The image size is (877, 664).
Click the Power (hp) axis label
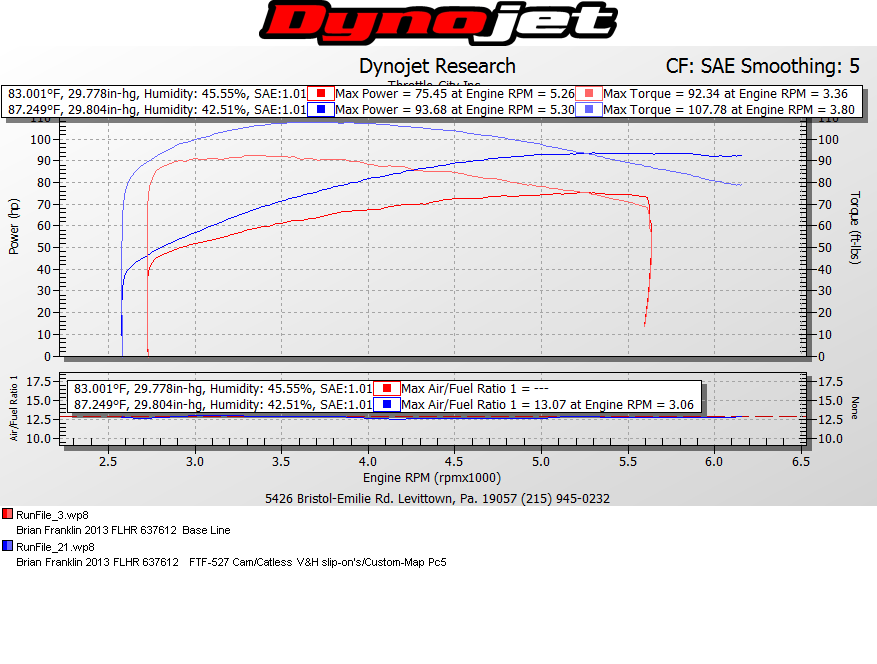[14, 227]
